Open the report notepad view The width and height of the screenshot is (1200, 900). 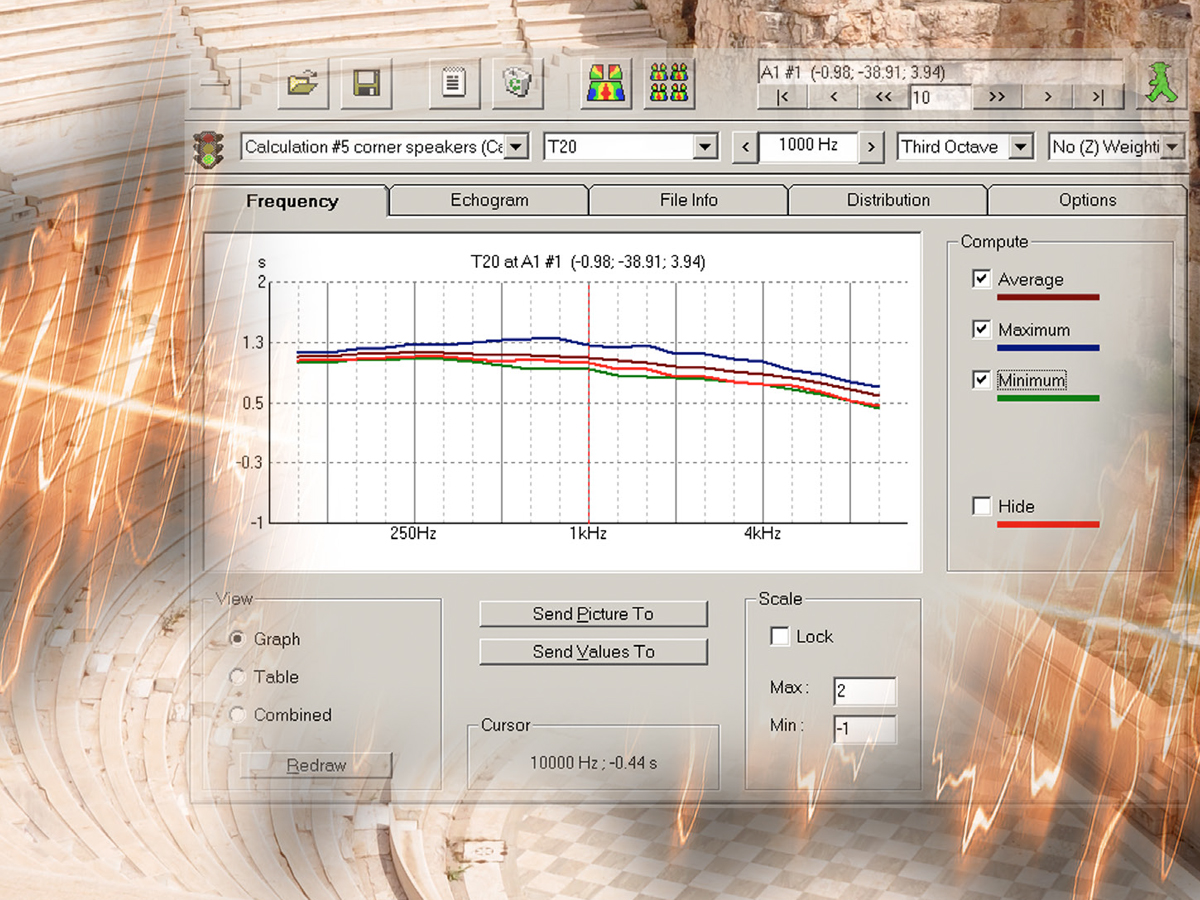pos(452,84)
